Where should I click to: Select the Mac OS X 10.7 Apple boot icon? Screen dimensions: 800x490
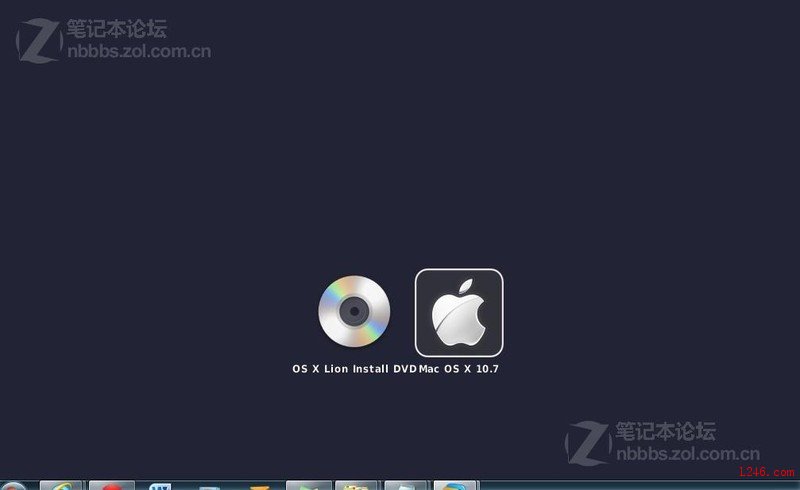[x=459, y=313]
